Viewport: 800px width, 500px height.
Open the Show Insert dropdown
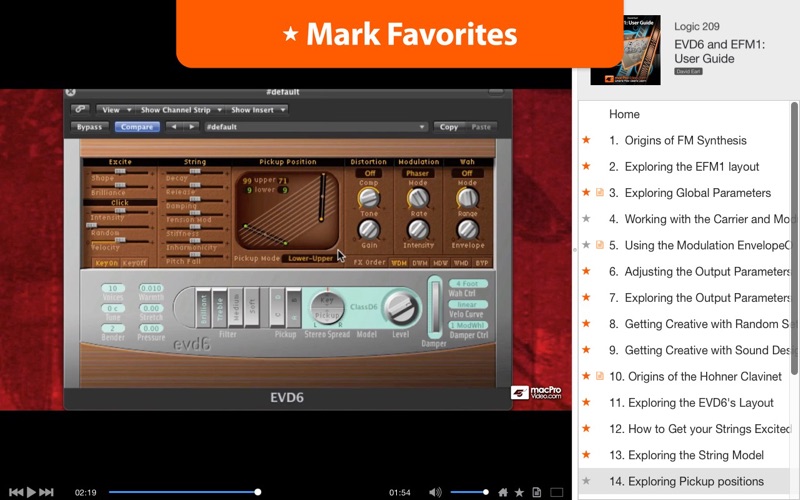(x=258, y=110)
